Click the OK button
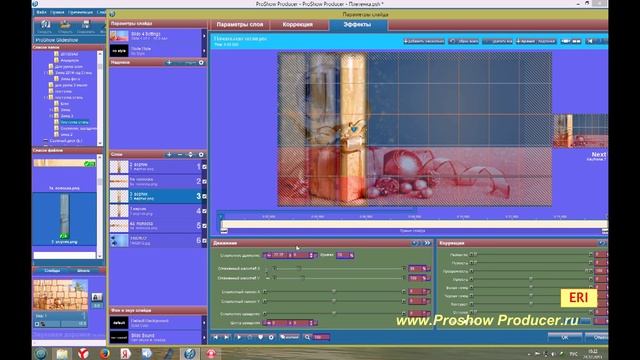The image size is (640, 360). point(564,338)
